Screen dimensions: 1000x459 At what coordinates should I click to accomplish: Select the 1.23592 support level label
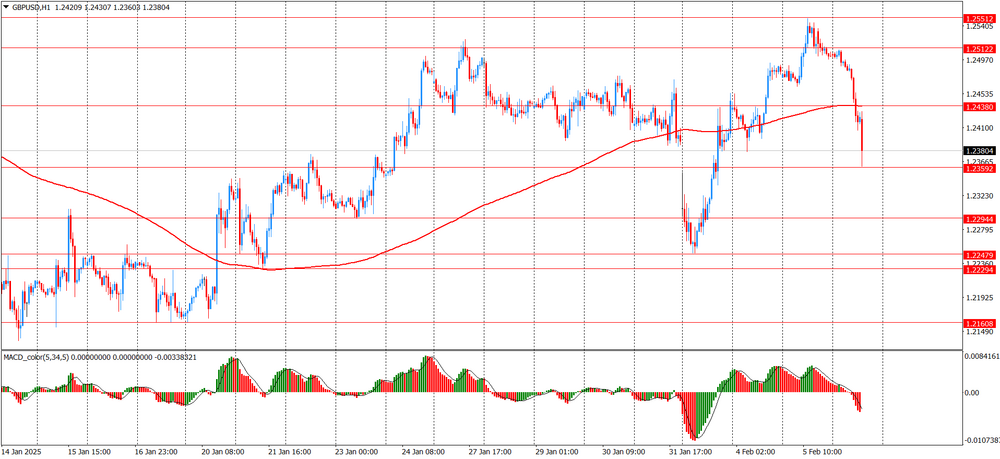(x=978, y=168)
